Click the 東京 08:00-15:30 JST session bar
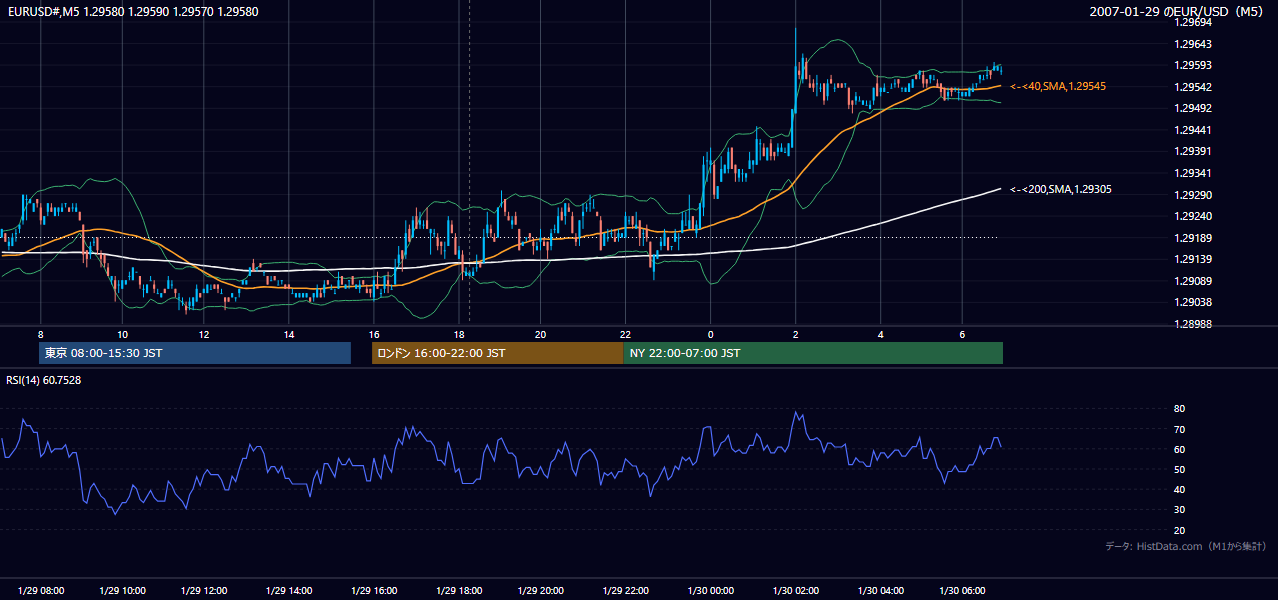Screen dimensions: 1278x600 click(195, 353)
